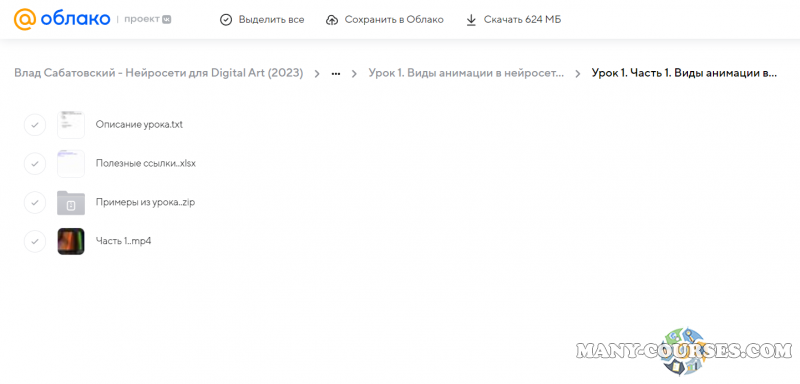
Task: Go to Влад Сабатовский course root breadcrumb
Action: click(x=159, y=73)
